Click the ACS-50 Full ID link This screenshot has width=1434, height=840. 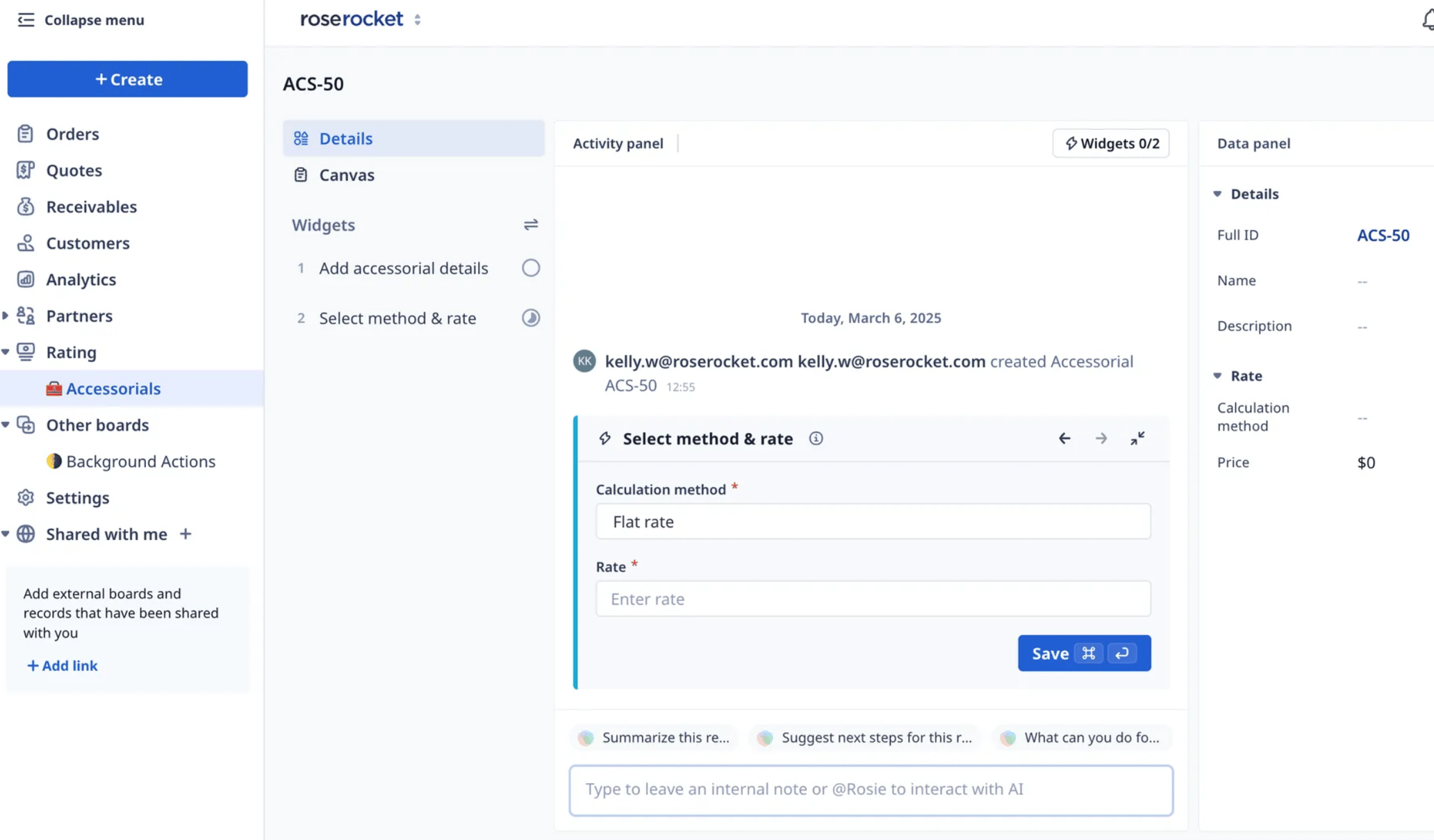point(1383,236)
